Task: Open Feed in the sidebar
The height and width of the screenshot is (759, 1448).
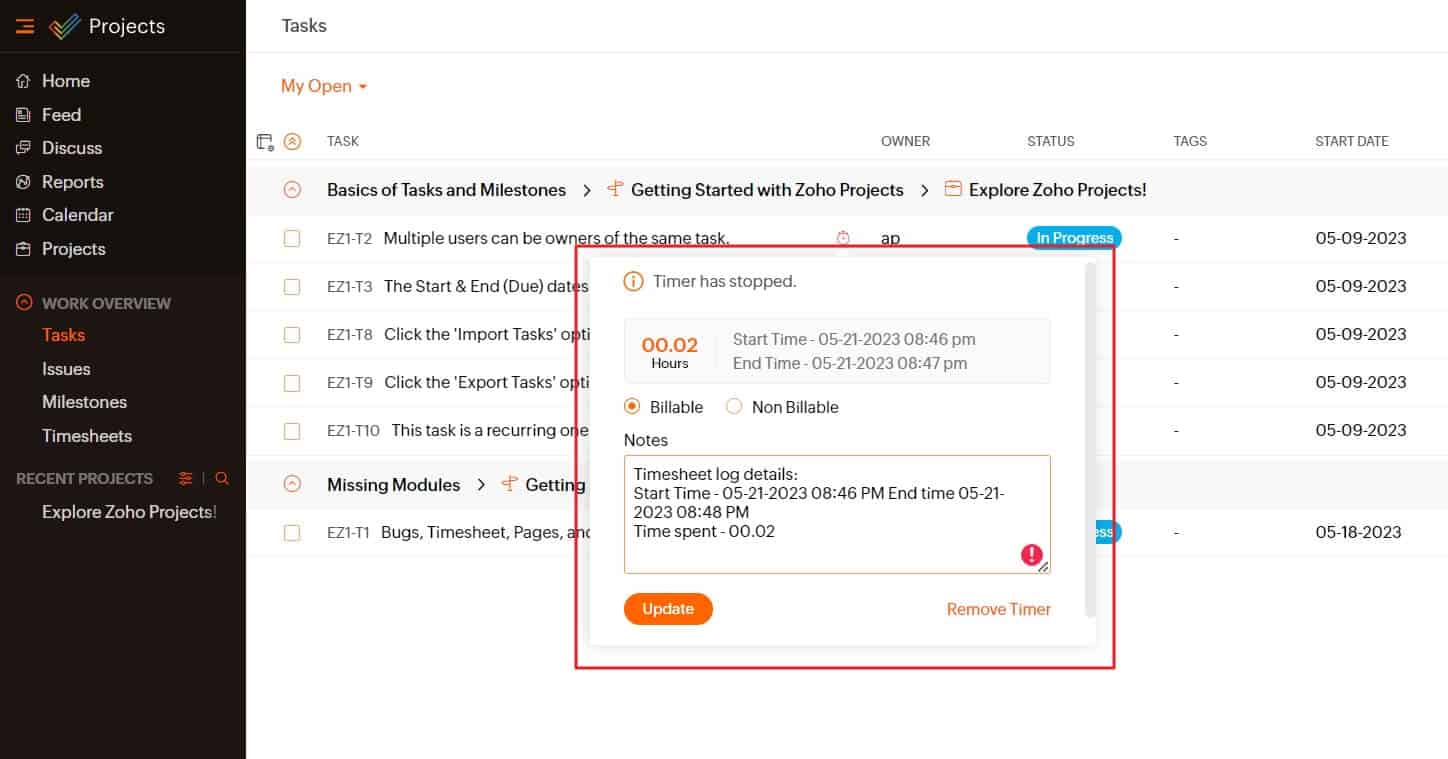Action: (x=61, y=115)
